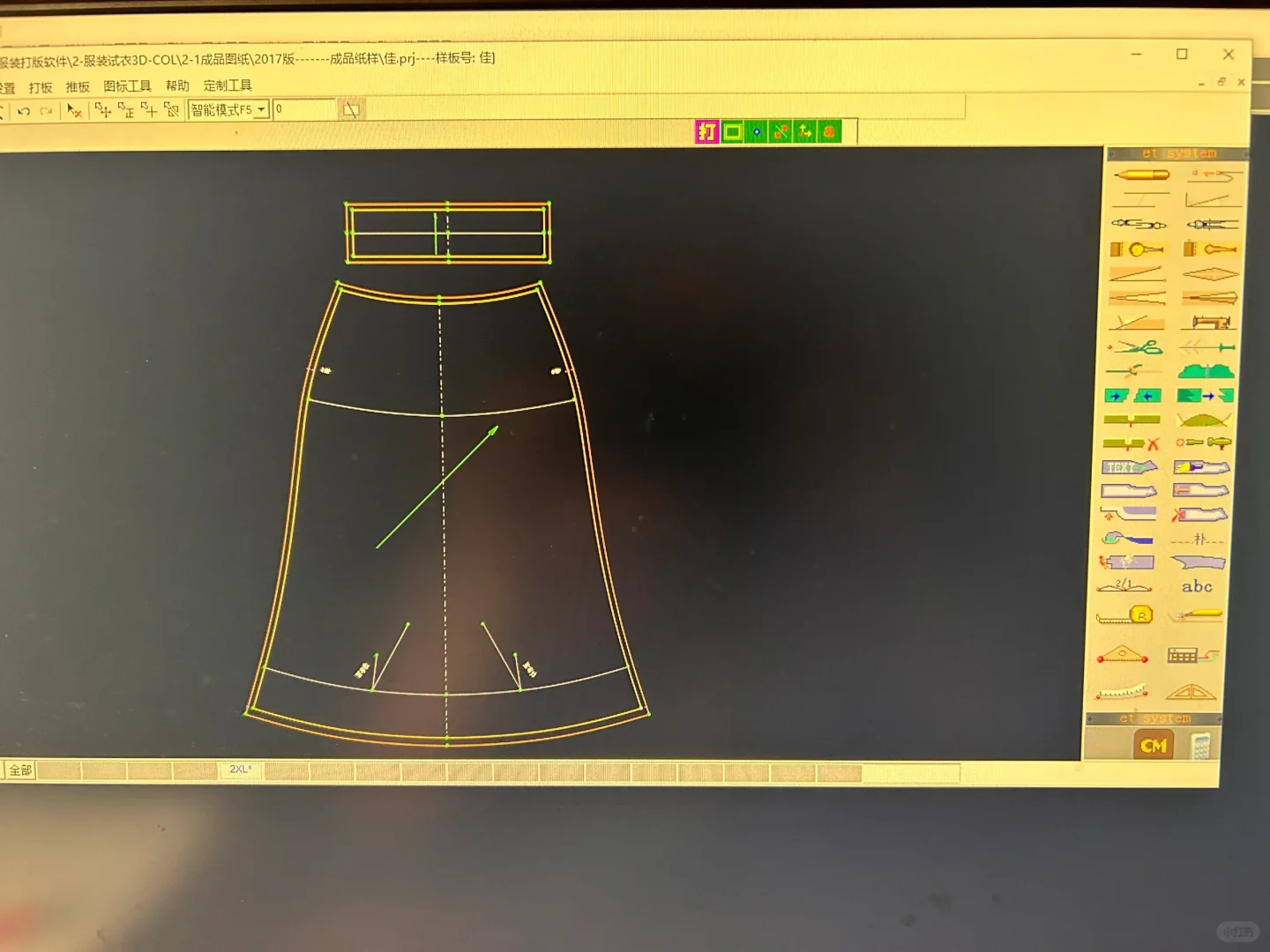1270x952 pixels.
Task: Pick the green piece split arrow tool
Action: click(x=1205, y=396)
